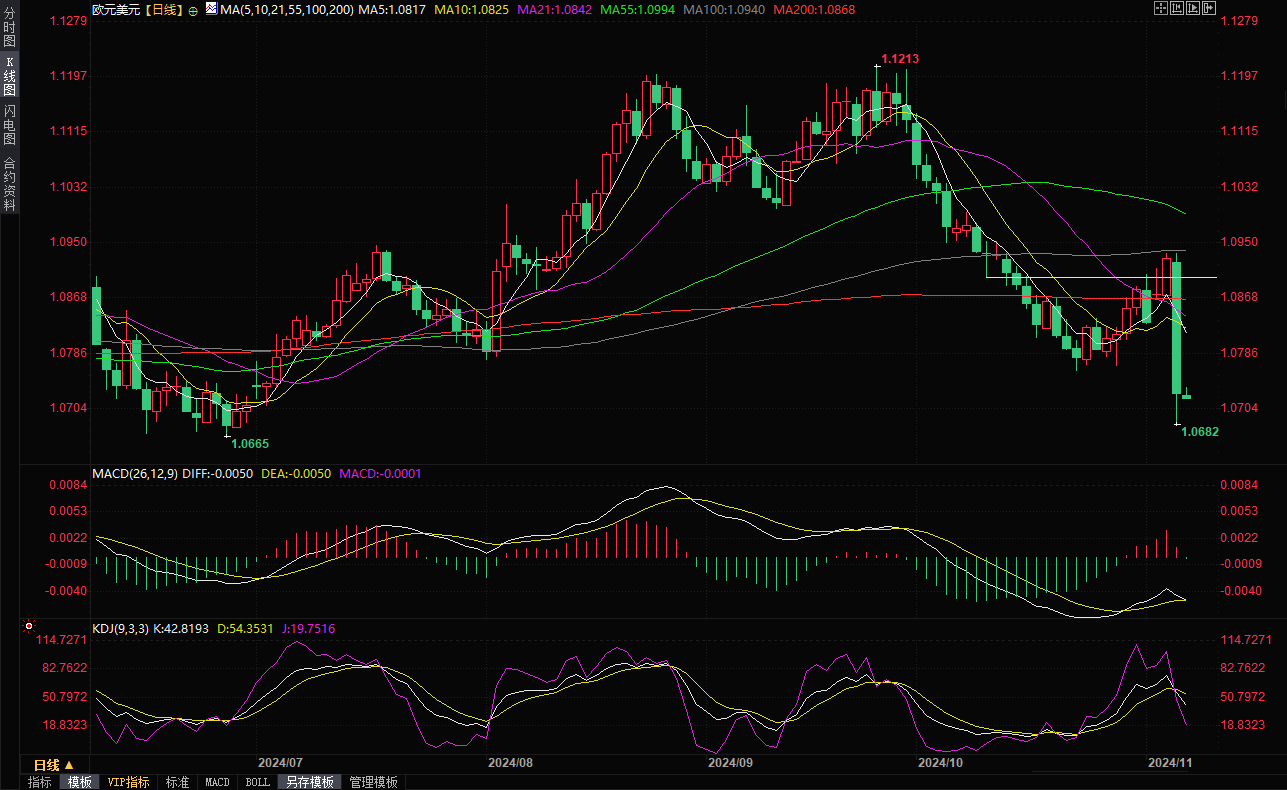
Task: Apply the BOLL template
Action: click(257, 782)
